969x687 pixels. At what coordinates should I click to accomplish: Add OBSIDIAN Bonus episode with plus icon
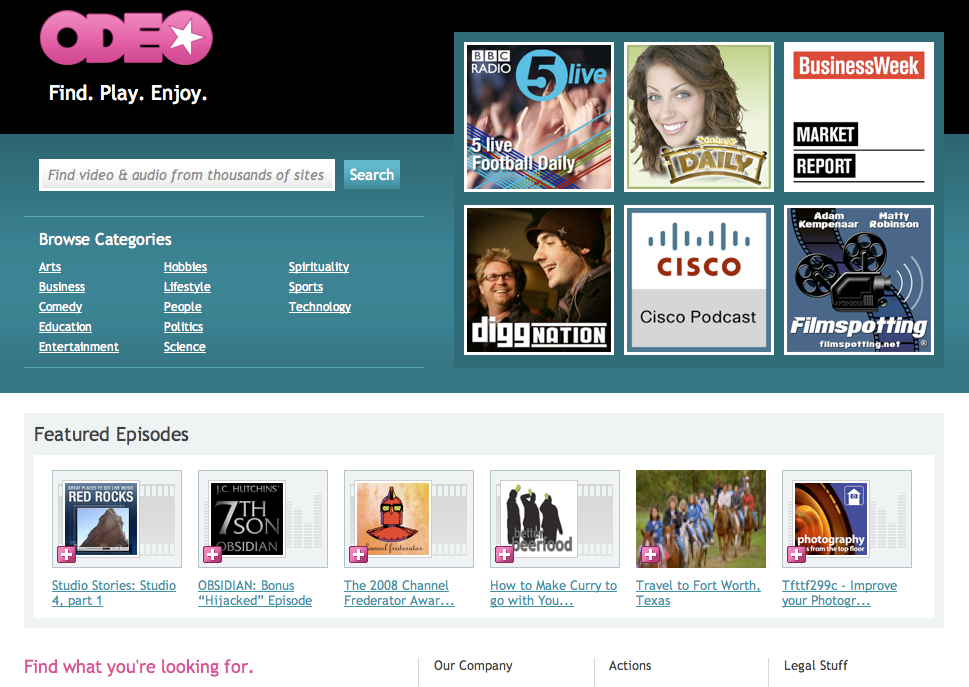tap(213, 554)
